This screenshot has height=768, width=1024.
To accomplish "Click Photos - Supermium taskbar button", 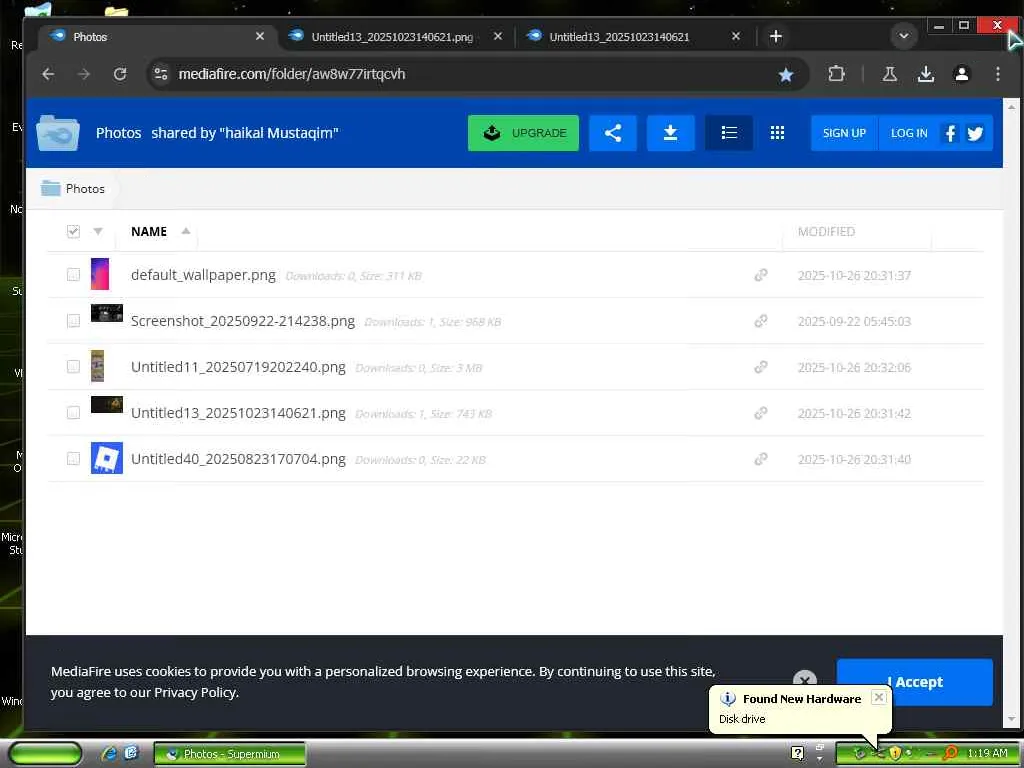I will (x=230, y=754).
